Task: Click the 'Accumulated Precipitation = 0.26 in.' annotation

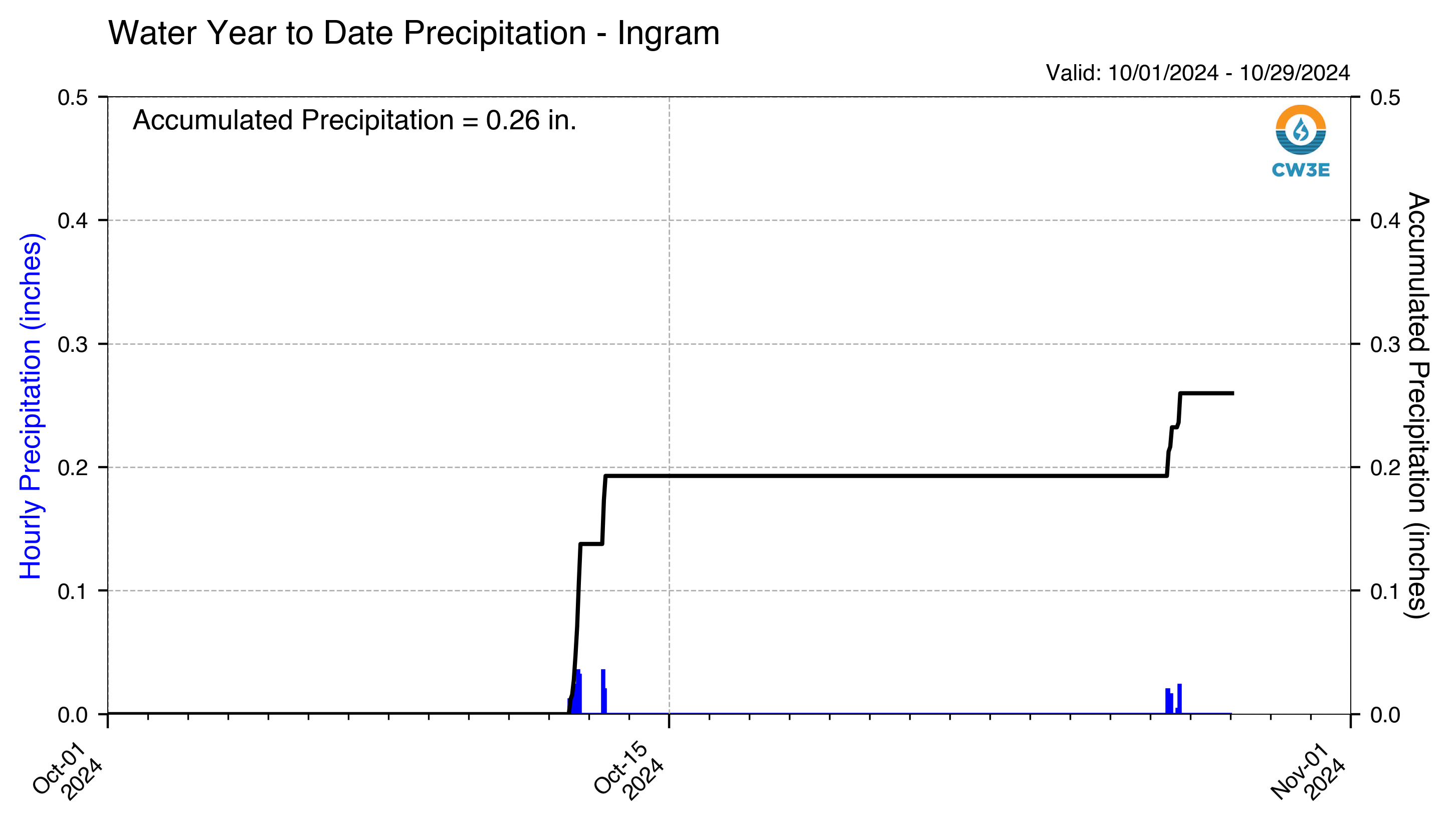Action: coord(354,120)
